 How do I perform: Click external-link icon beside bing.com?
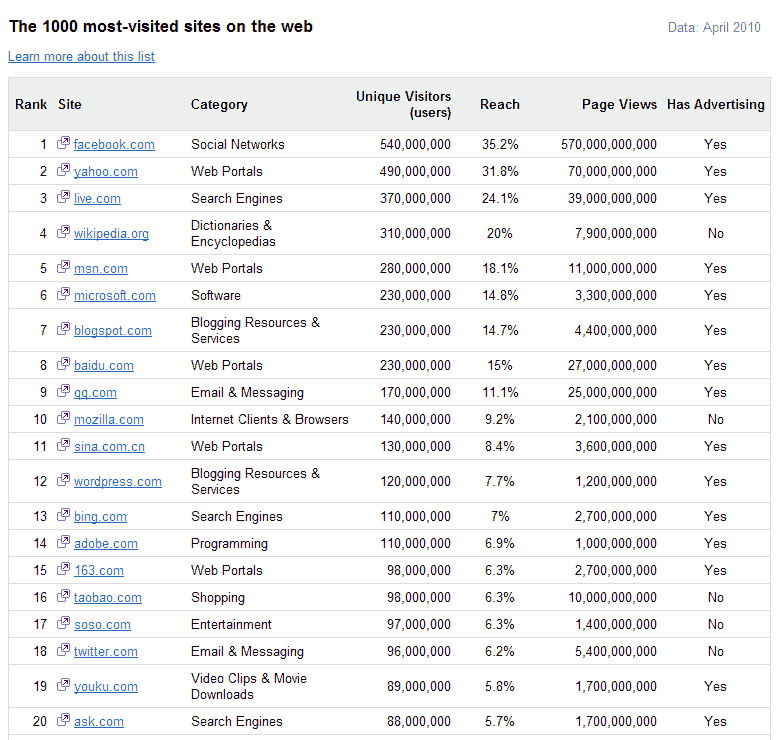click(63, 515)
